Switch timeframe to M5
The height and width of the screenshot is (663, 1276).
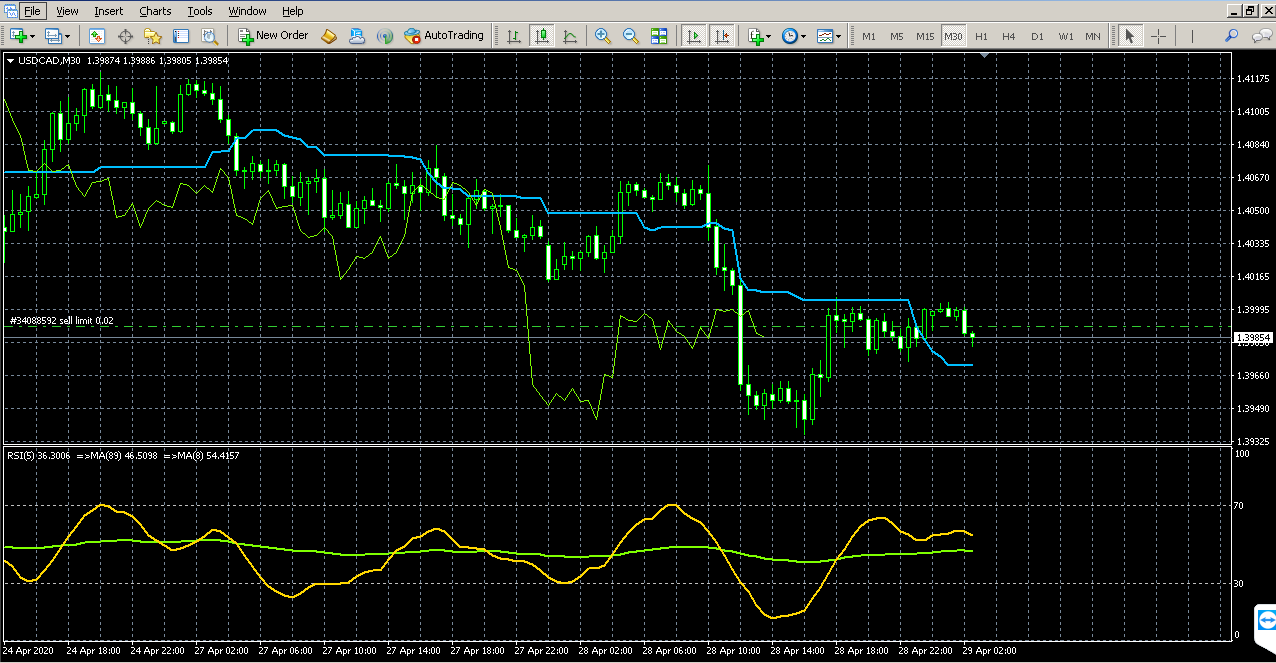(x=897, y=36)
